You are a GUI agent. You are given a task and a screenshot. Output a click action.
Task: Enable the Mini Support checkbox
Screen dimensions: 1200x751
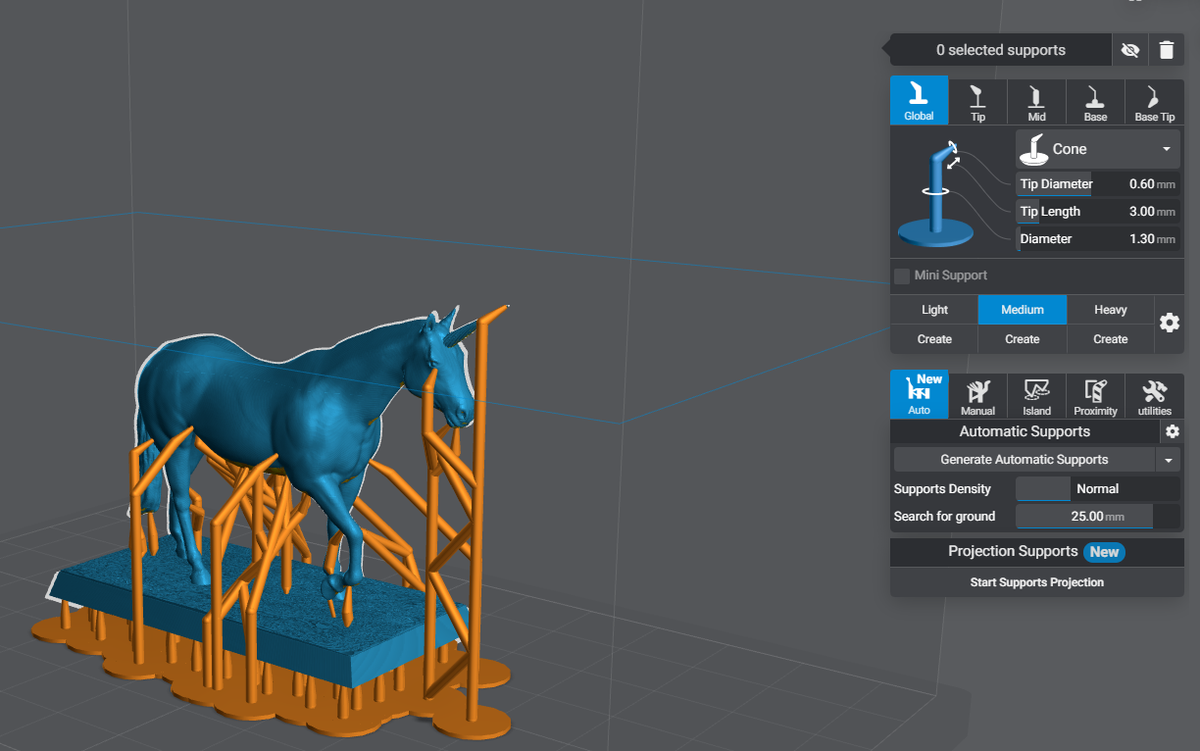click(x=901, y=276)
